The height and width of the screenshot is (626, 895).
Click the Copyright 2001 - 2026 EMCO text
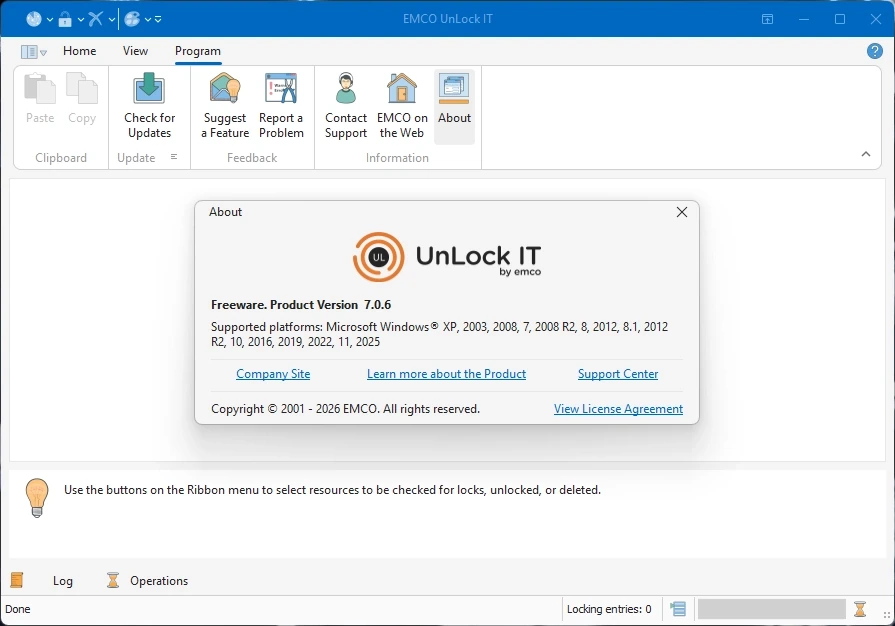pos(345,409)
